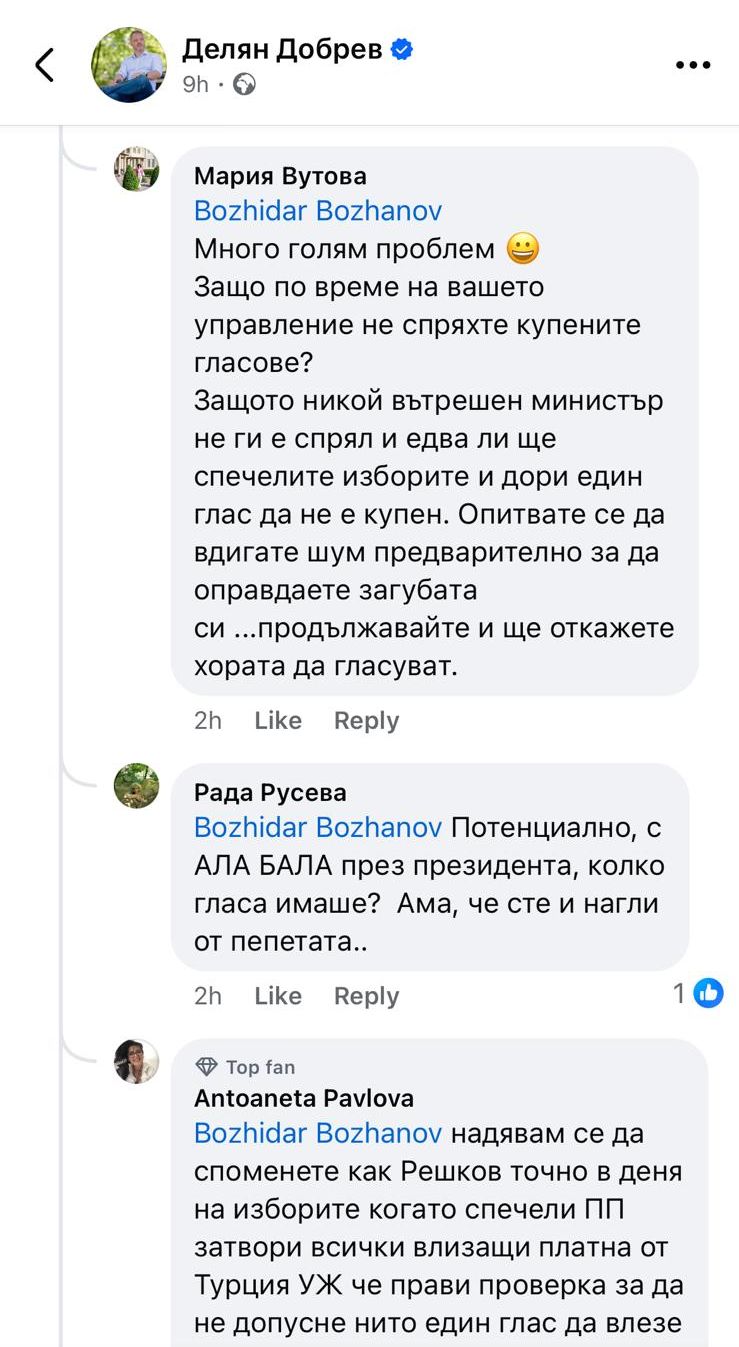Like Рада Русева's comment

click(x=278, y=996)
